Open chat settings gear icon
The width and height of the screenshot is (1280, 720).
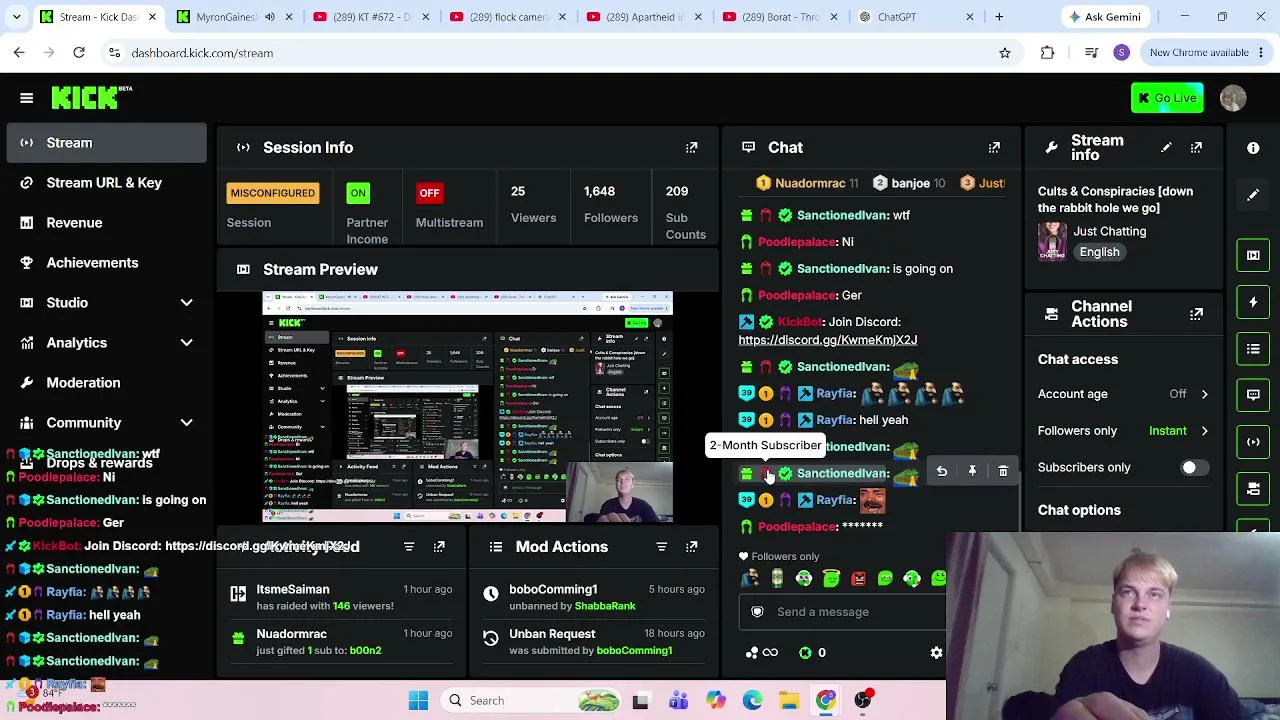coord(936,653)
